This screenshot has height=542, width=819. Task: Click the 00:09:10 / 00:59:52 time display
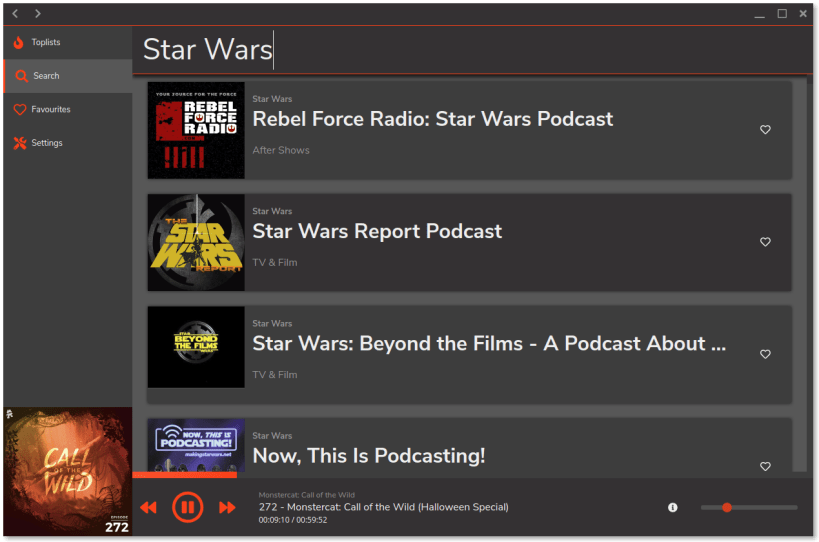(x=292, y=520)
